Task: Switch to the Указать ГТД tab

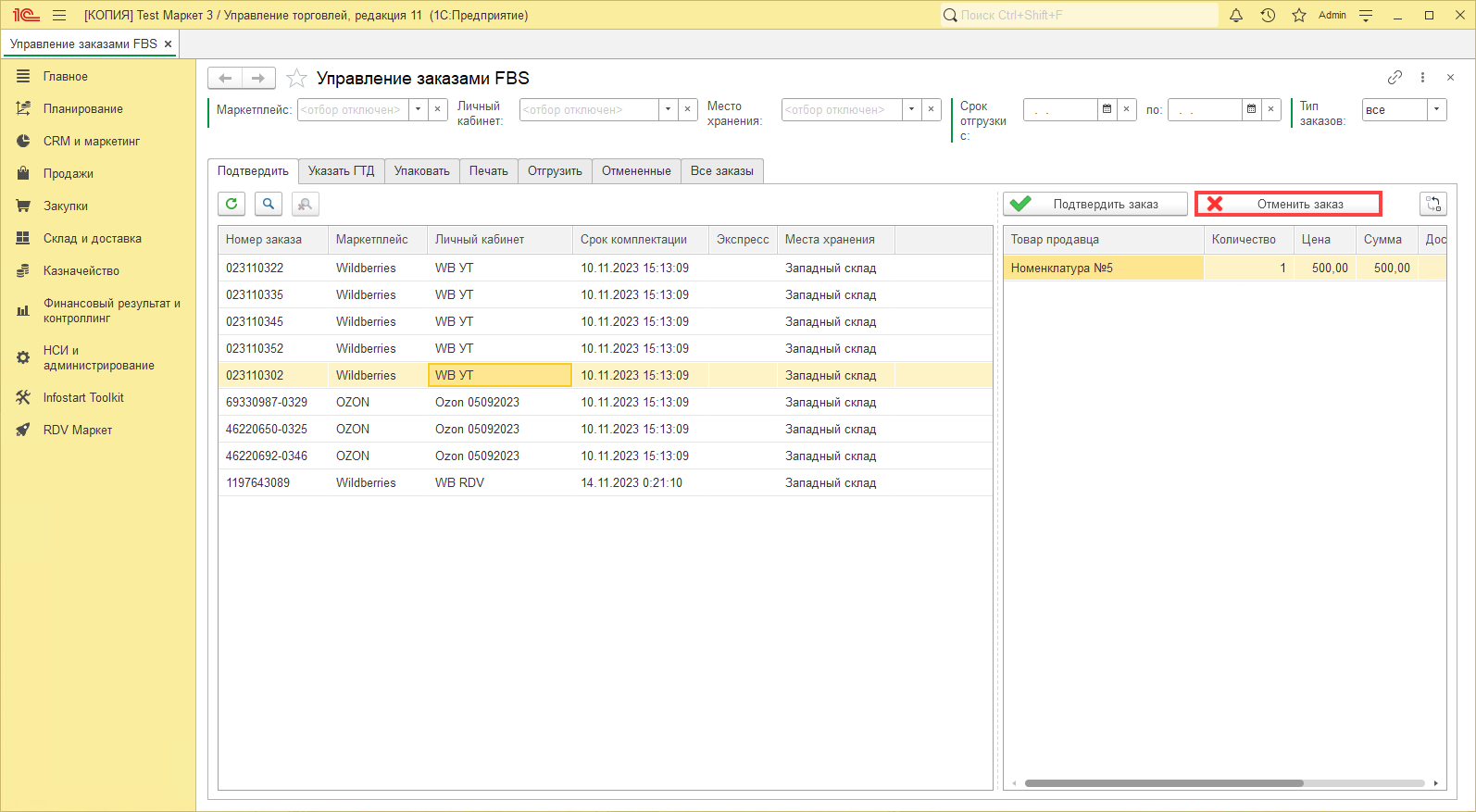Action: tap(341, 171)
